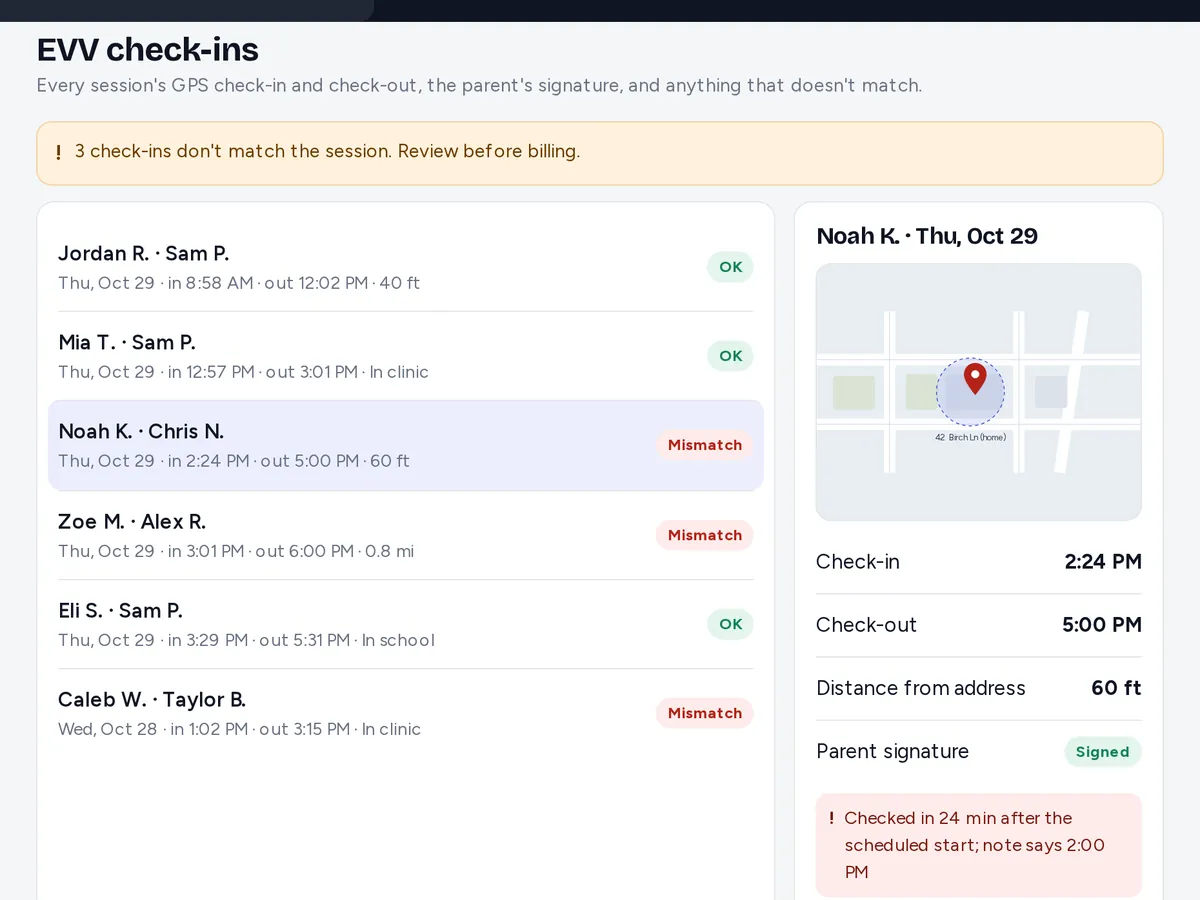
Task: Click the Mismatch badge on the Zoe M. row
Action: click(x=705, y=535)
